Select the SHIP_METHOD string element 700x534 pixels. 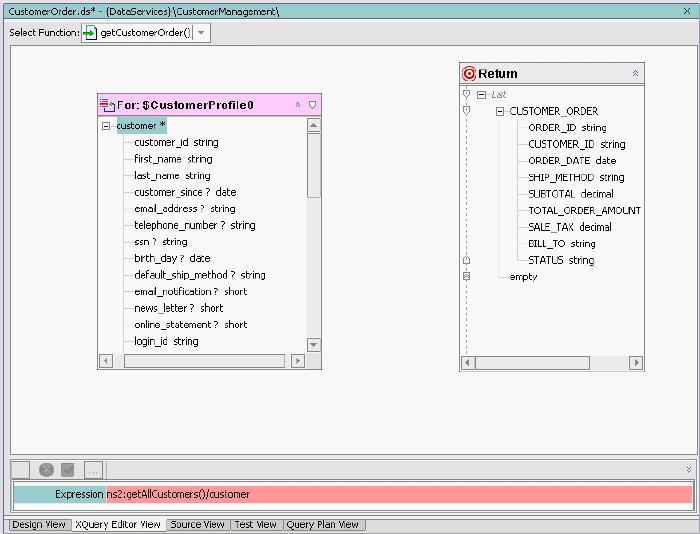click(576, 177)
